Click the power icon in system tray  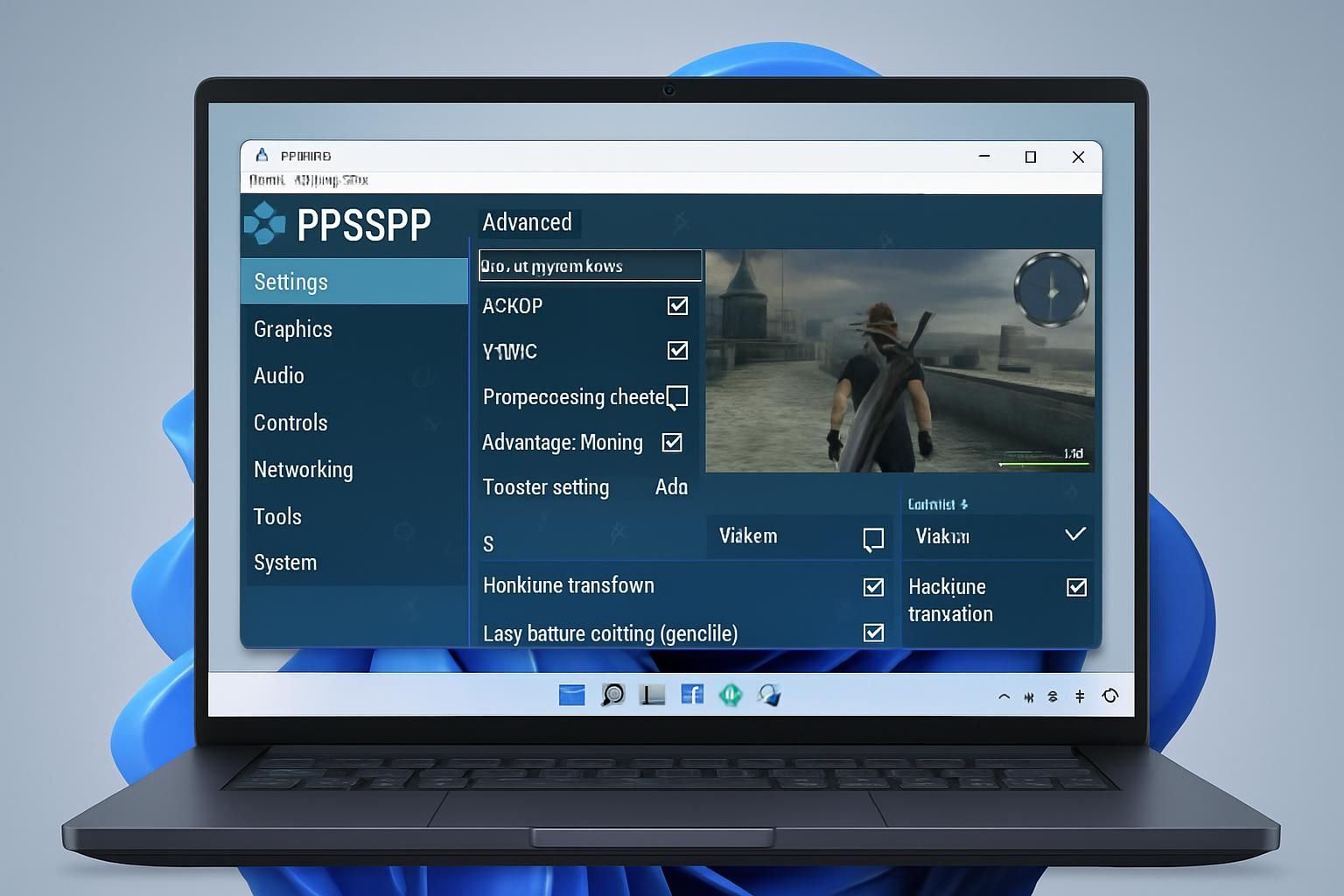pyautogui.click(x=1110, y=696)
